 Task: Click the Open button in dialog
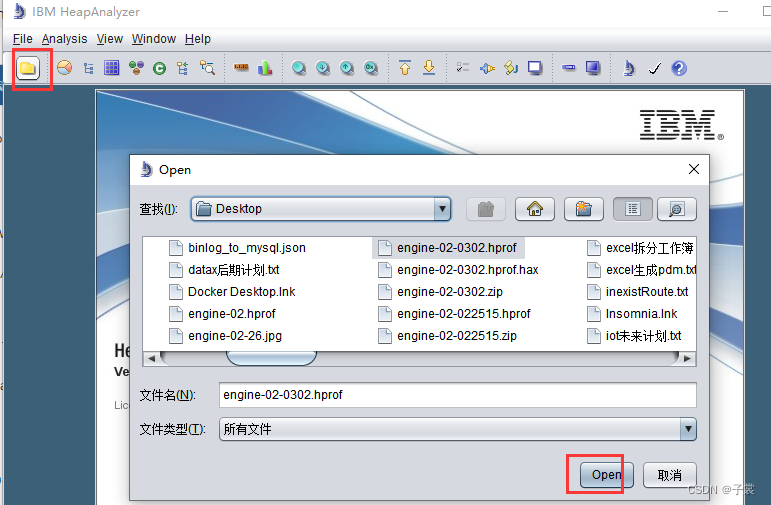pyautogui.click(x=606, y=475)
